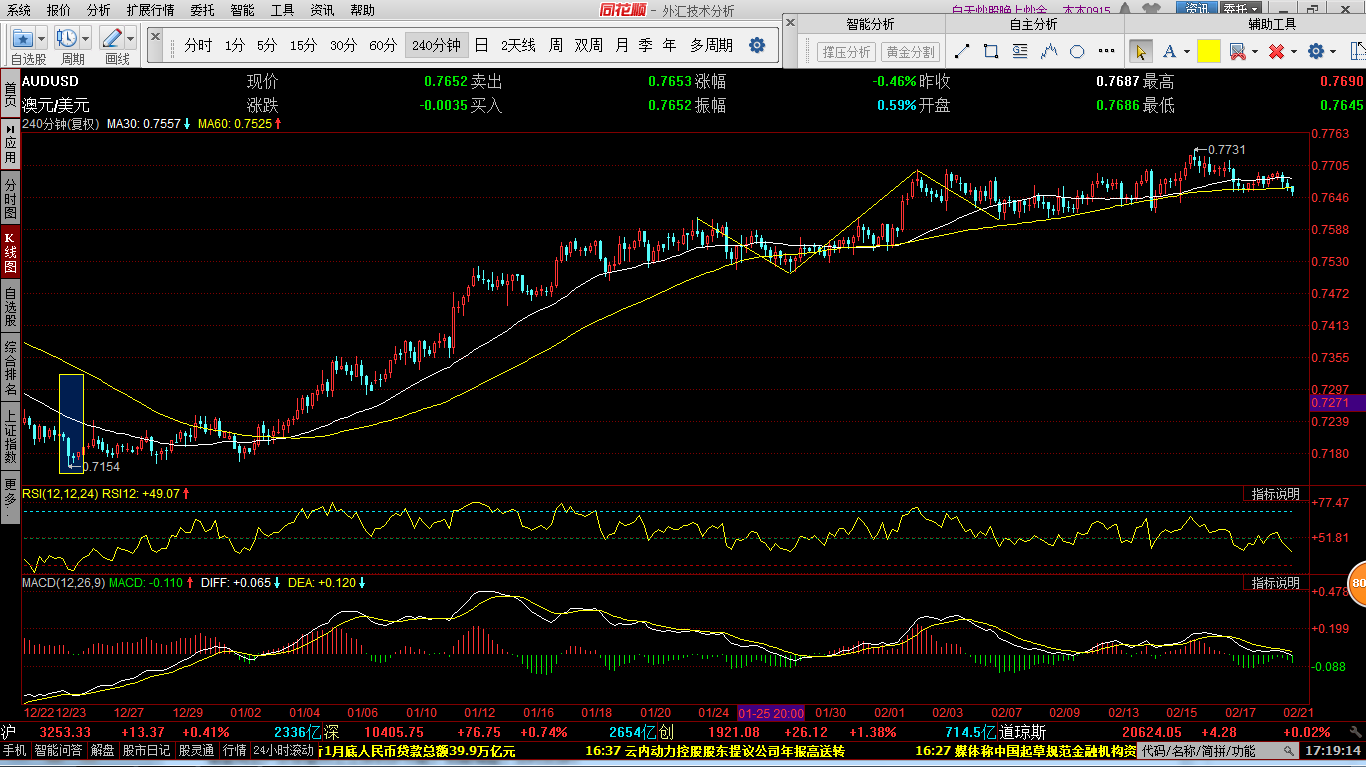Show more drawing tools (ellipsis)

tap(1107, 52)
